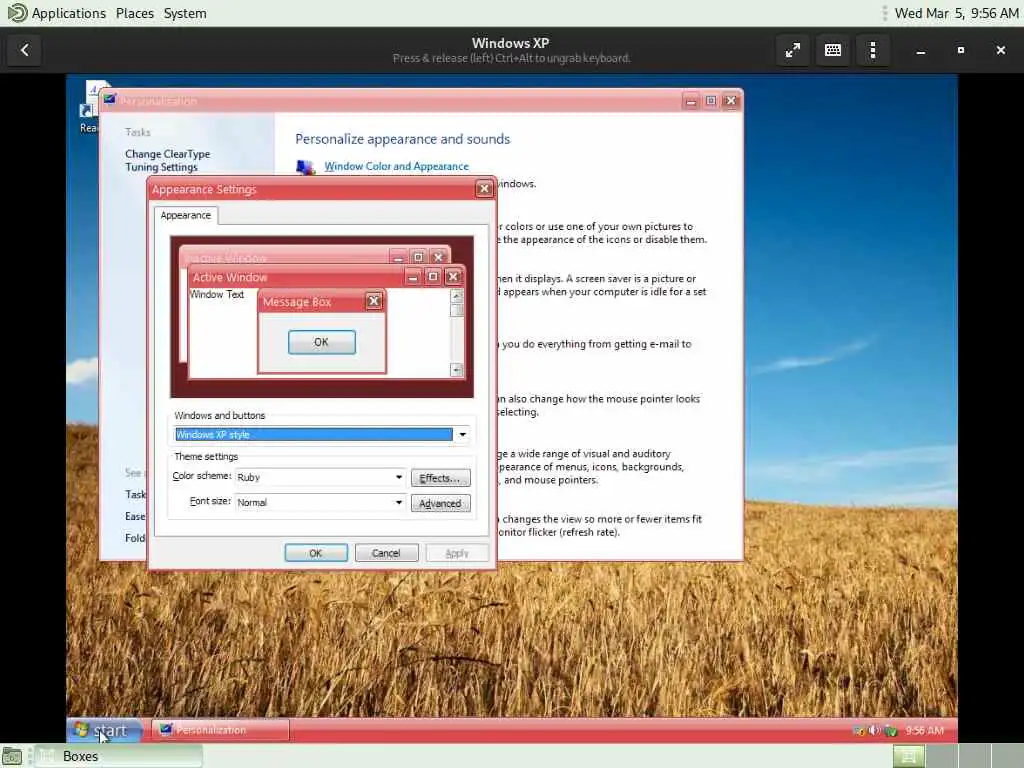Viewport: 1024px width, 768px height.
Task: Open Change ClearType Tuning Settings task
Action: point(168,161)
